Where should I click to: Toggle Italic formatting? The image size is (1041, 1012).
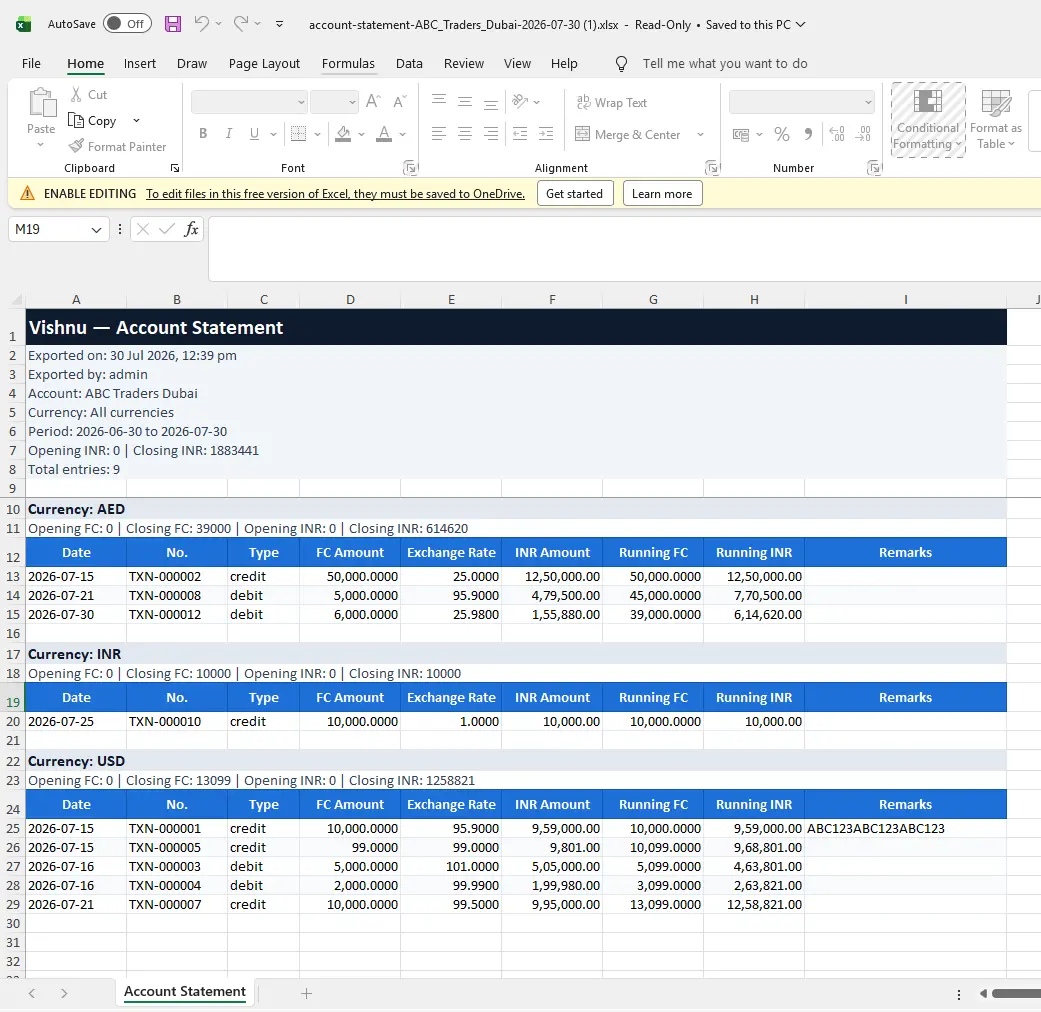coord(228,133)
